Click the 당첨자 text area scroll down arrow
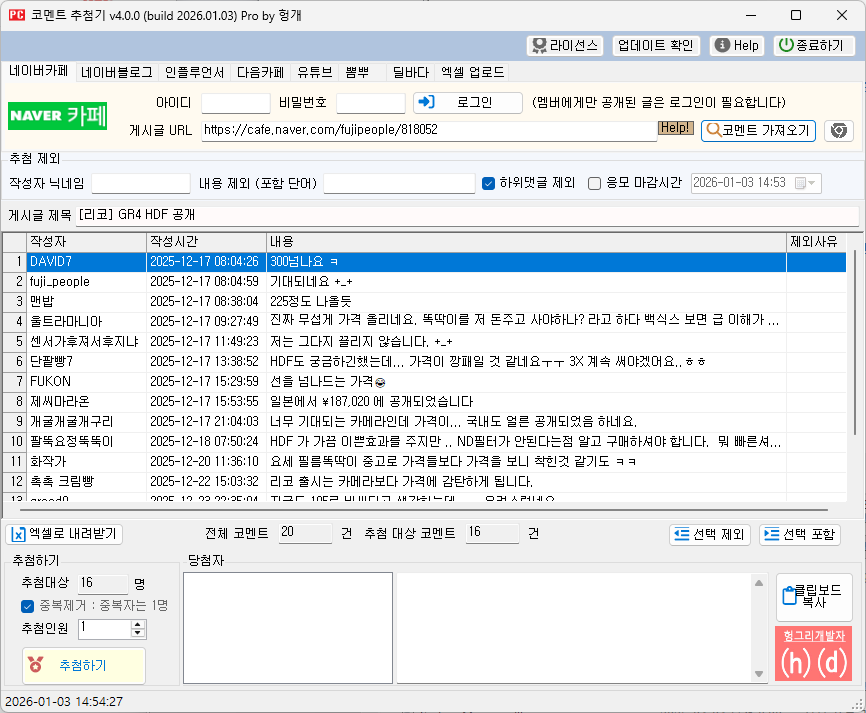 tap(759, 673)
